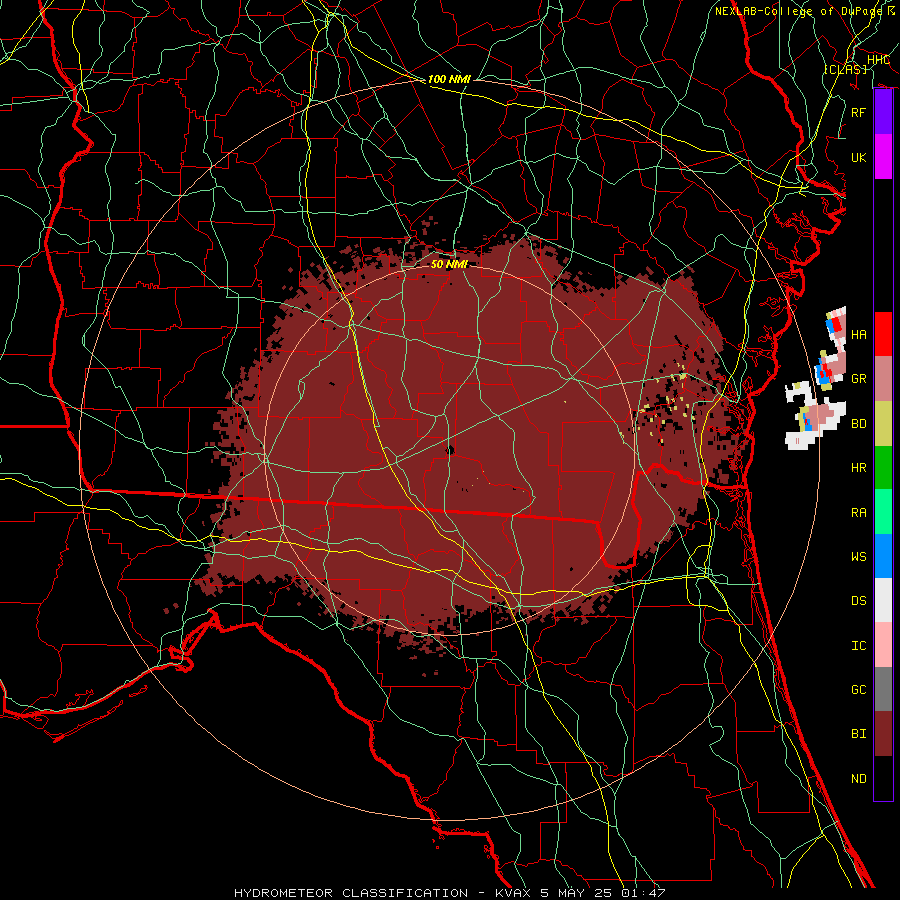Click the IC pink legend swatch
900x900 pixels.
(883, 645)
